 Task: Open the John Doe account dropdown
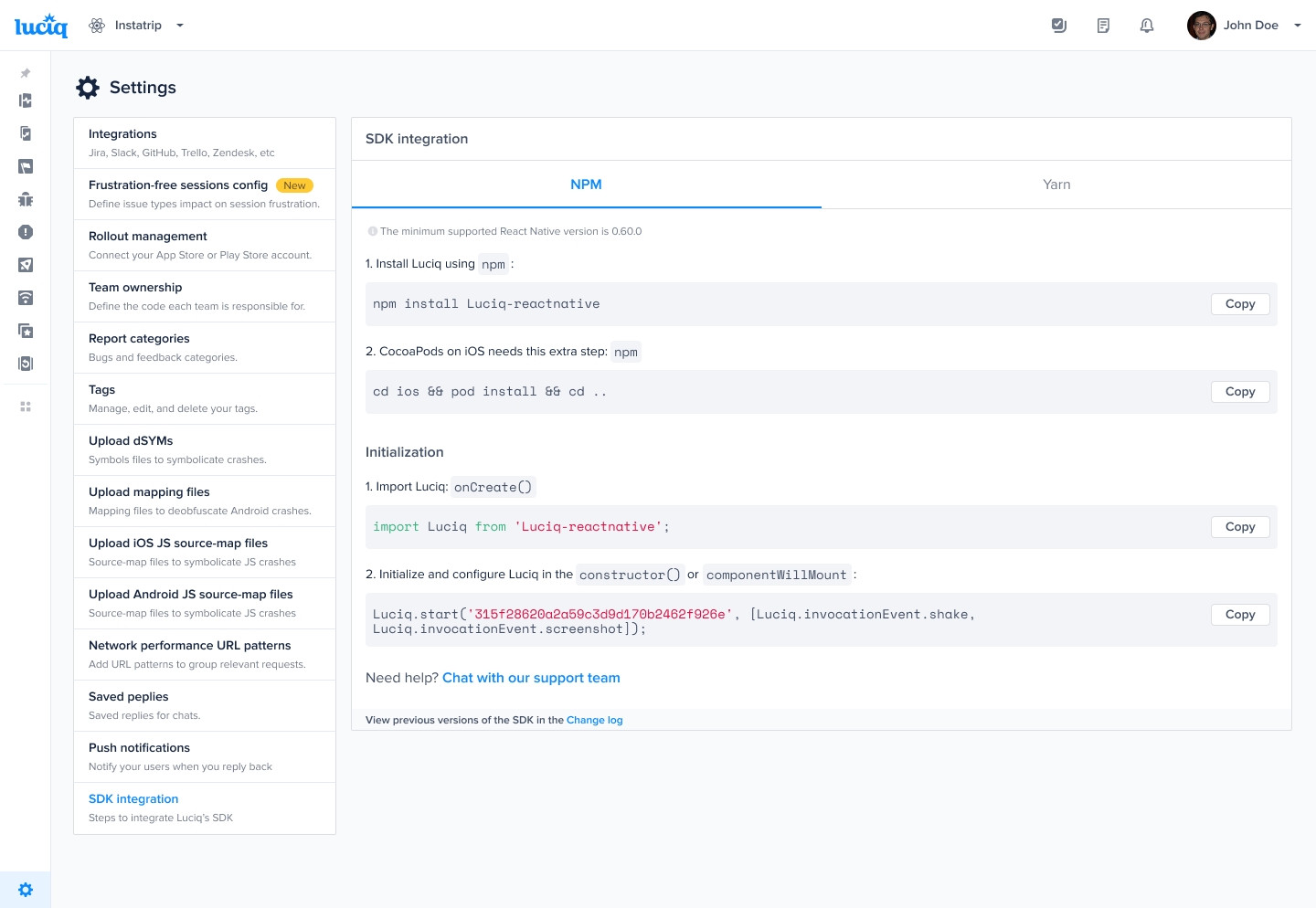1297,26
